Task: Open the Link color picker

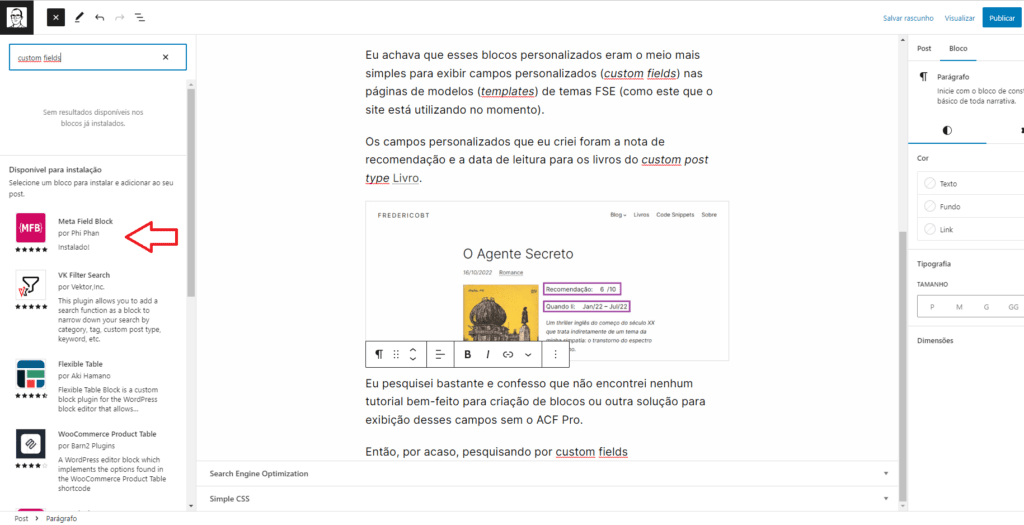Action: coord(970,230)
